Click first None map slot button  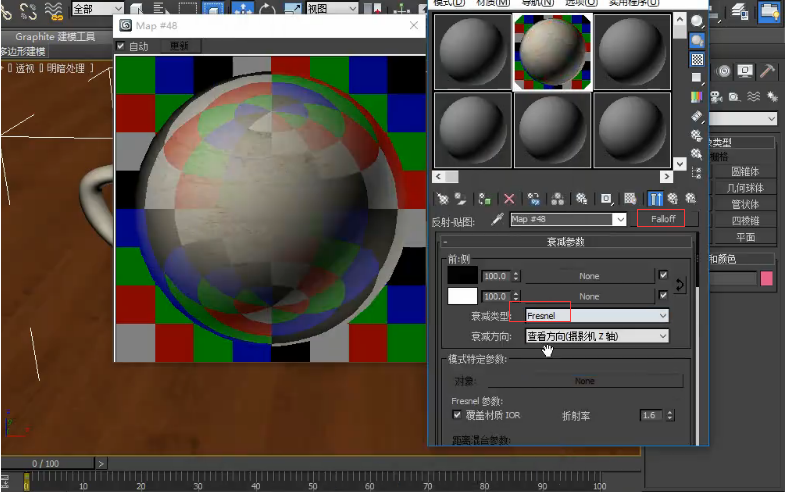(x=589, y=276)
